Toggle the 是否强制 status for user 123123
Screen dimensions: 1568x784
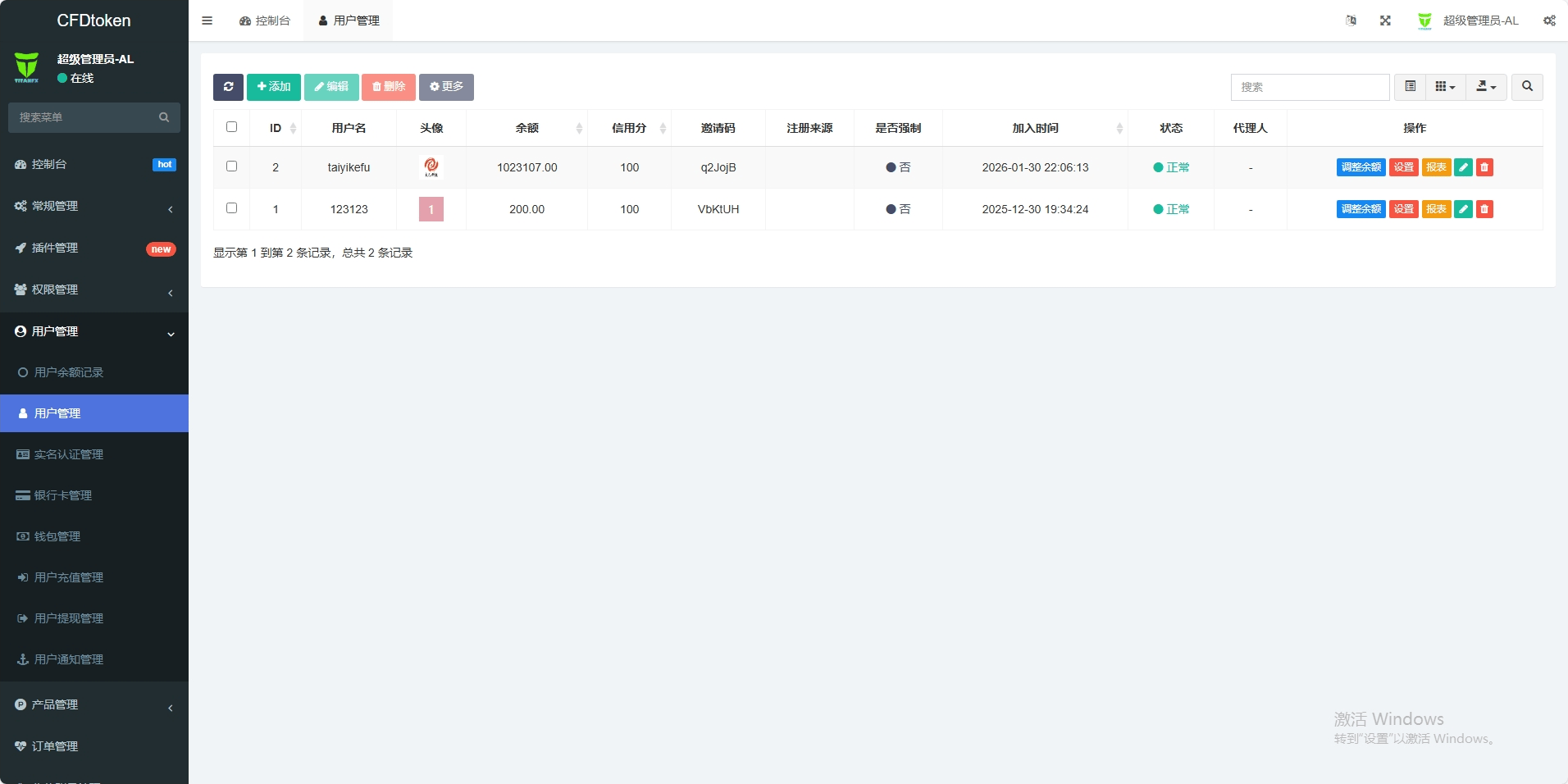point(898,209)
